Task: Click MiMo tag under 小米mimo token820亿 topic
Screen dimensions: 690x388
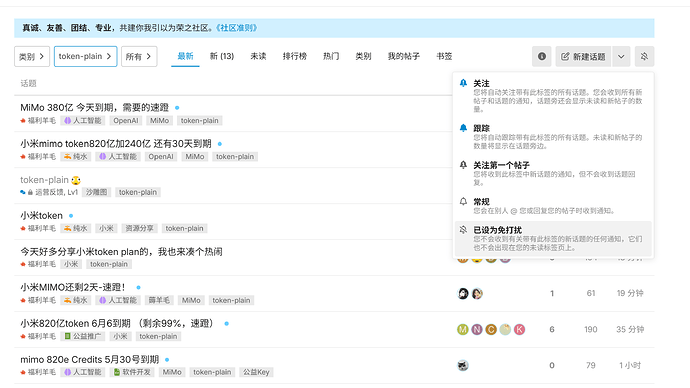Action: pyautogui.click(x=195, y=157)
